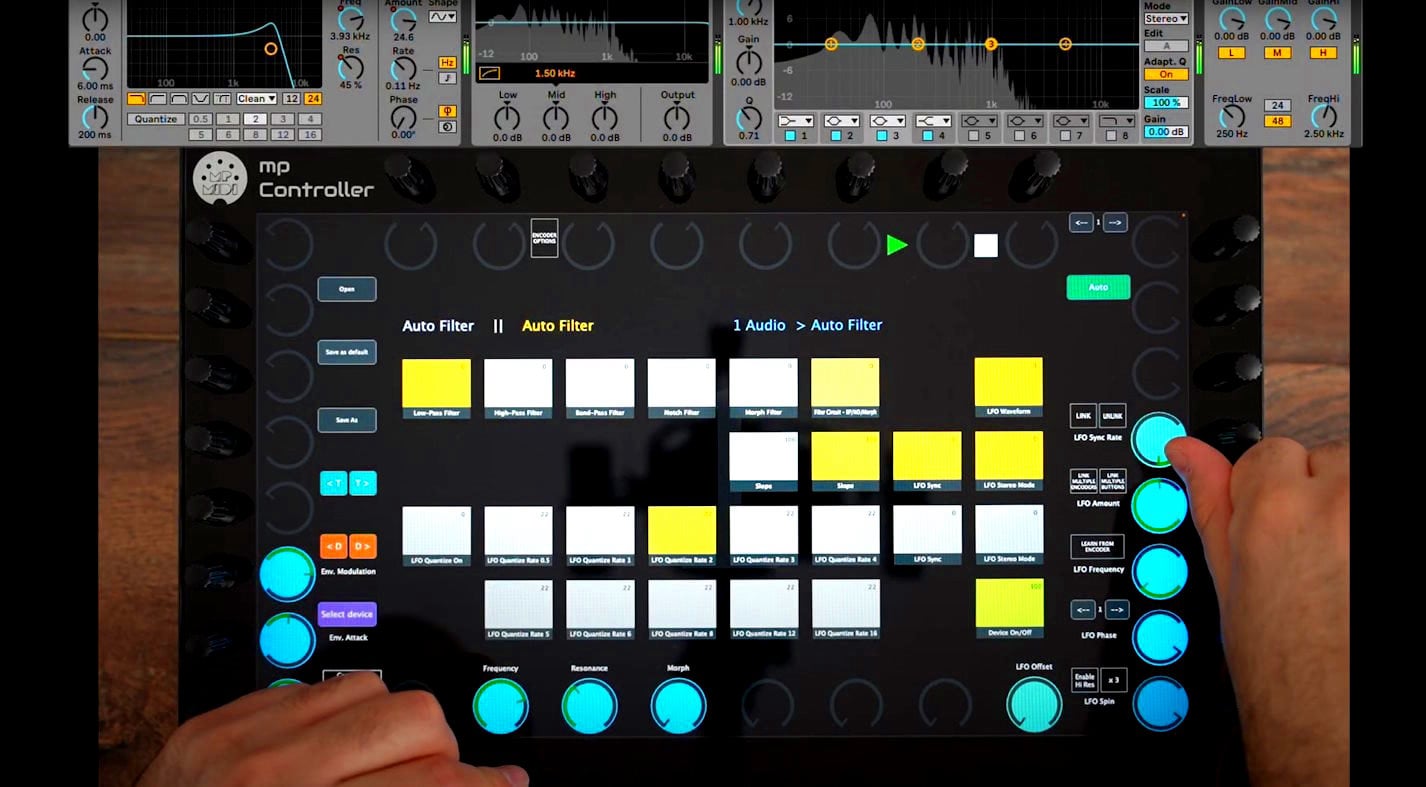The image size is (1426, 787).
Task: Tap the Low-Pass Filter pad
Action: [436, 388]
